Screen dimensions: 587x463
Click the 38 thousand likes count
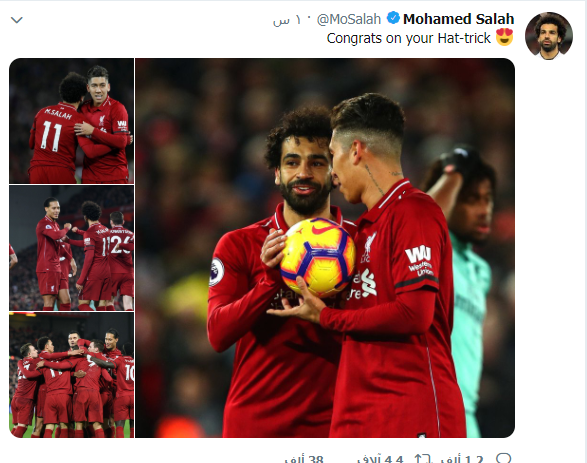coord(304,459)
